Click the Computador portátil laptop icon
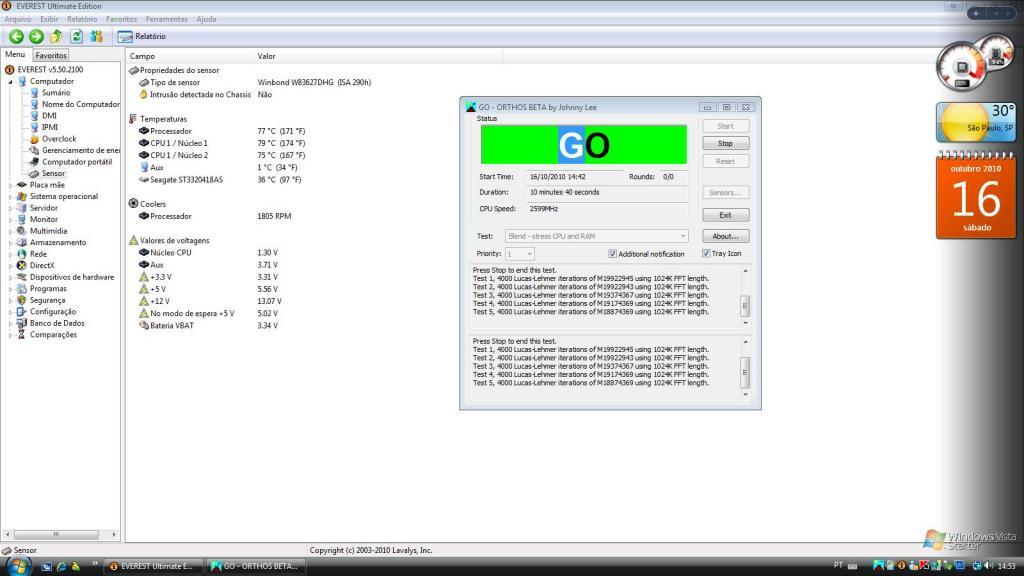 (x=34, y=161)
